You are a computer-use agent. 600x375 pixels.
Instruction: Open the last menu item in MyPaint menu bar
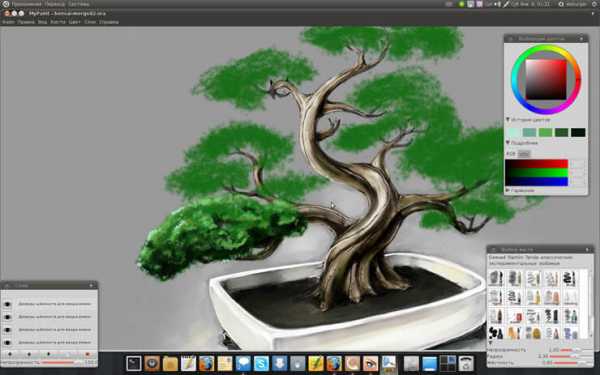coord(109,22)
